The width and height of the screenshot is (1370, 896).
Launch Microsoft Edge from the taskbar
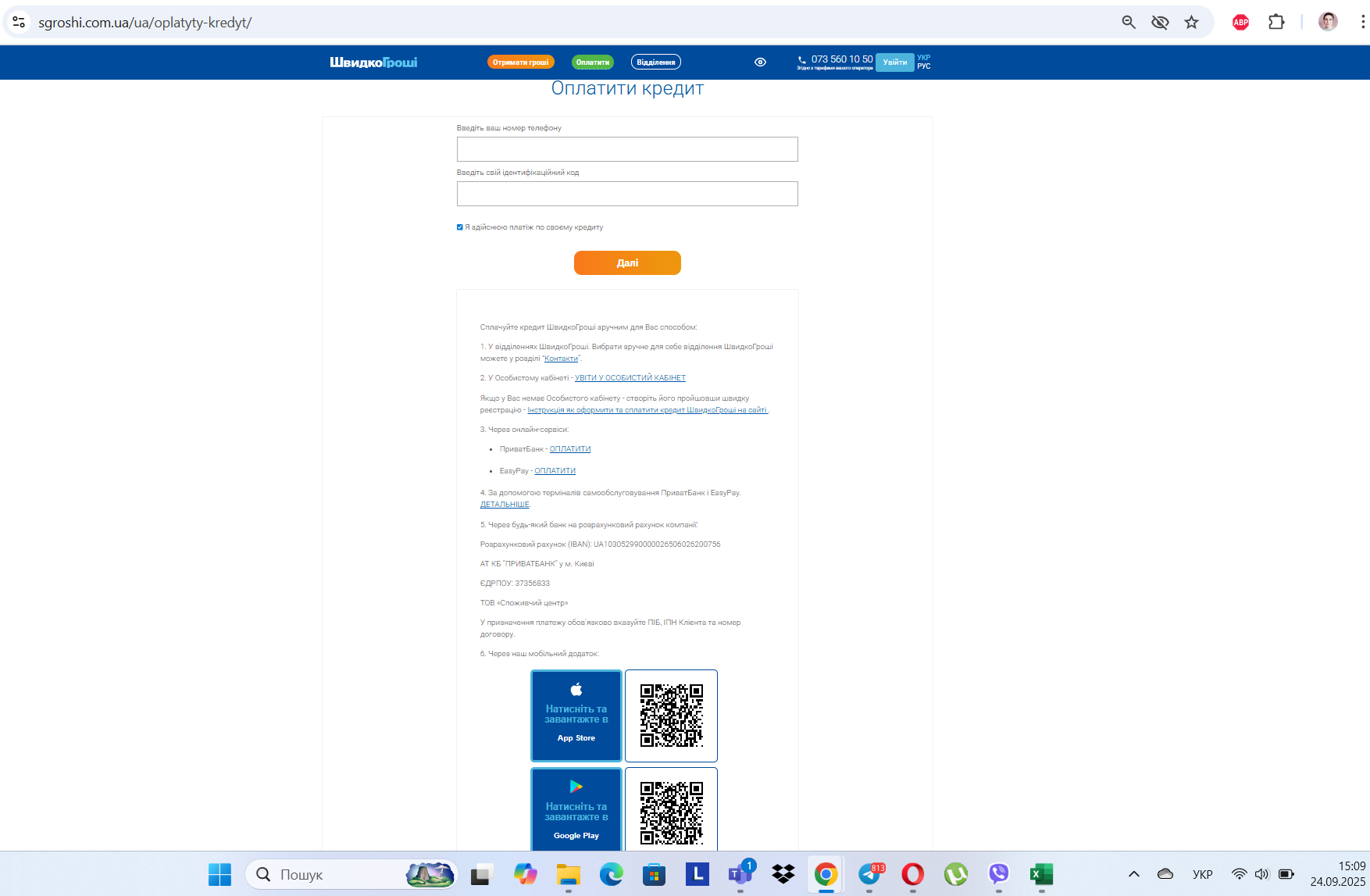pyautogui.click(x=611, y=874)
